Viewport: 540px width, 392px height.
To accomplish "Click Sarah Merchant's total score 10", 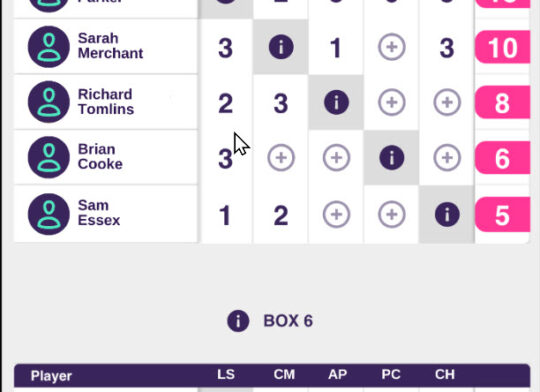I will [502, 47].
